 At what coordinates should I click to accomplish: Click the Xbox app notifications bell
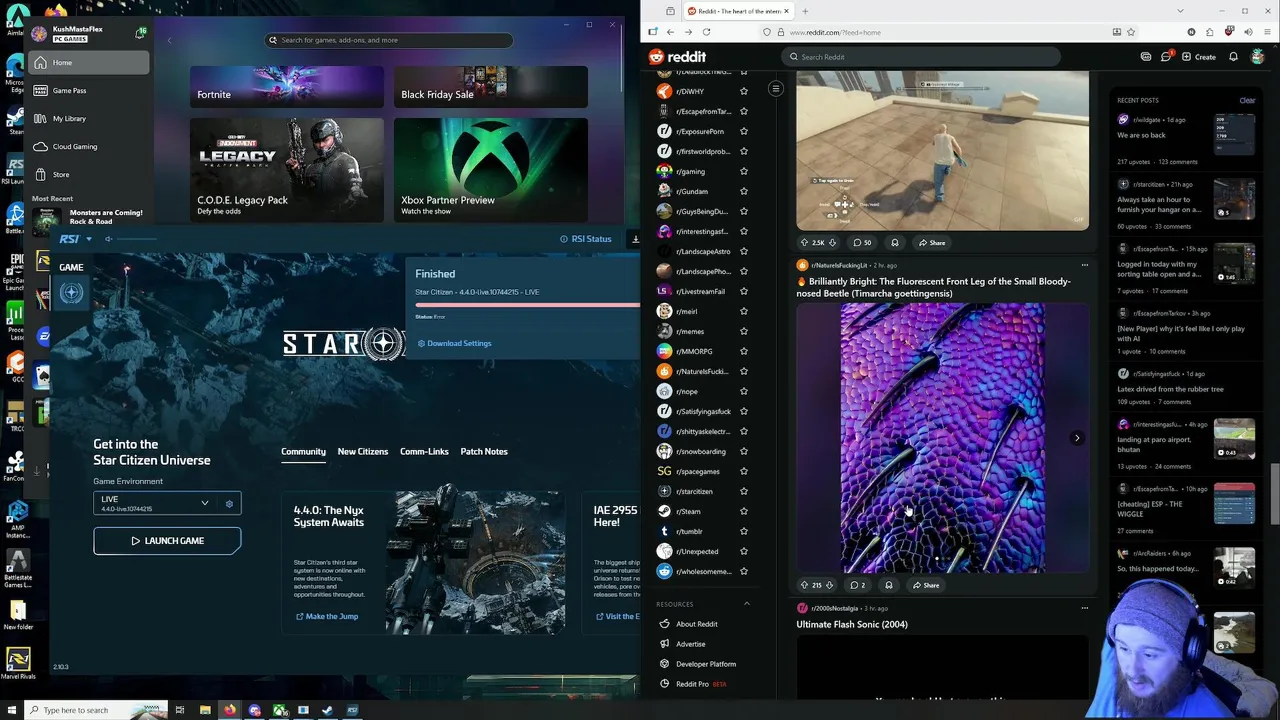tap(140, 33)
